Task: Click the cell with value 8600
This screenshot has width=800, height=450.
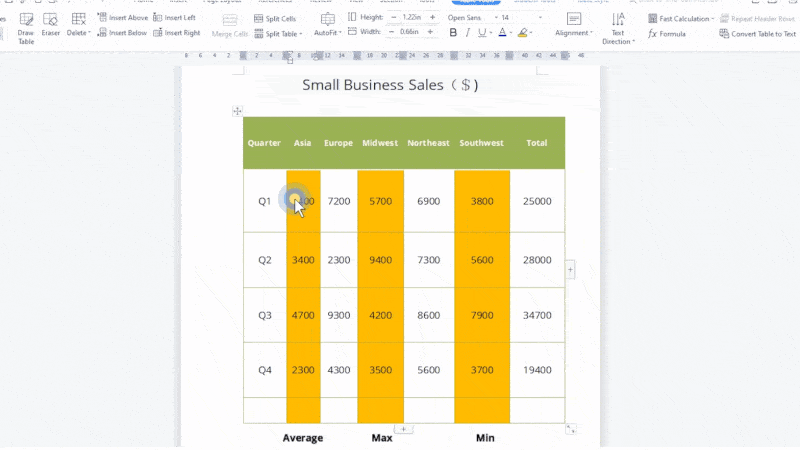Action: 429,315
